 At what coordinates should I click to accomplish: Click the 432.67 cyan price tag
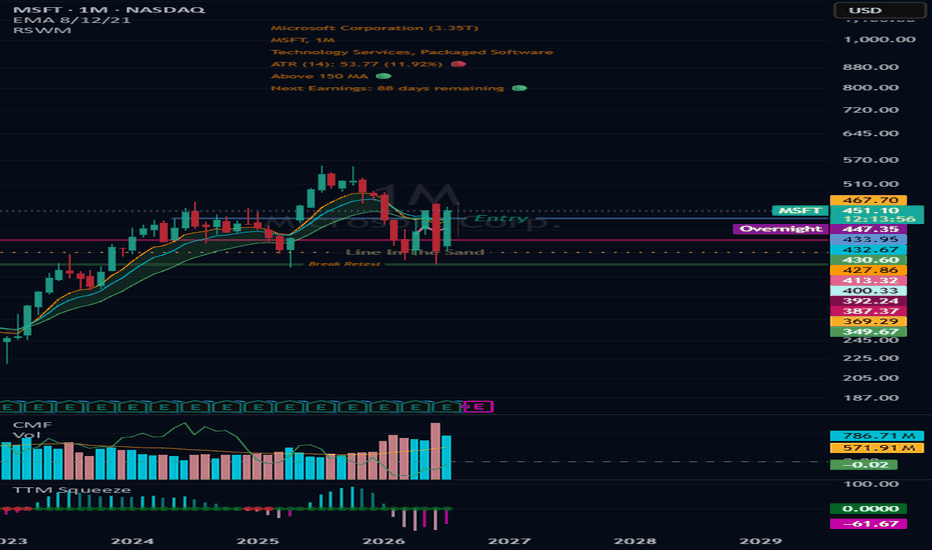[x=868, y=250]
